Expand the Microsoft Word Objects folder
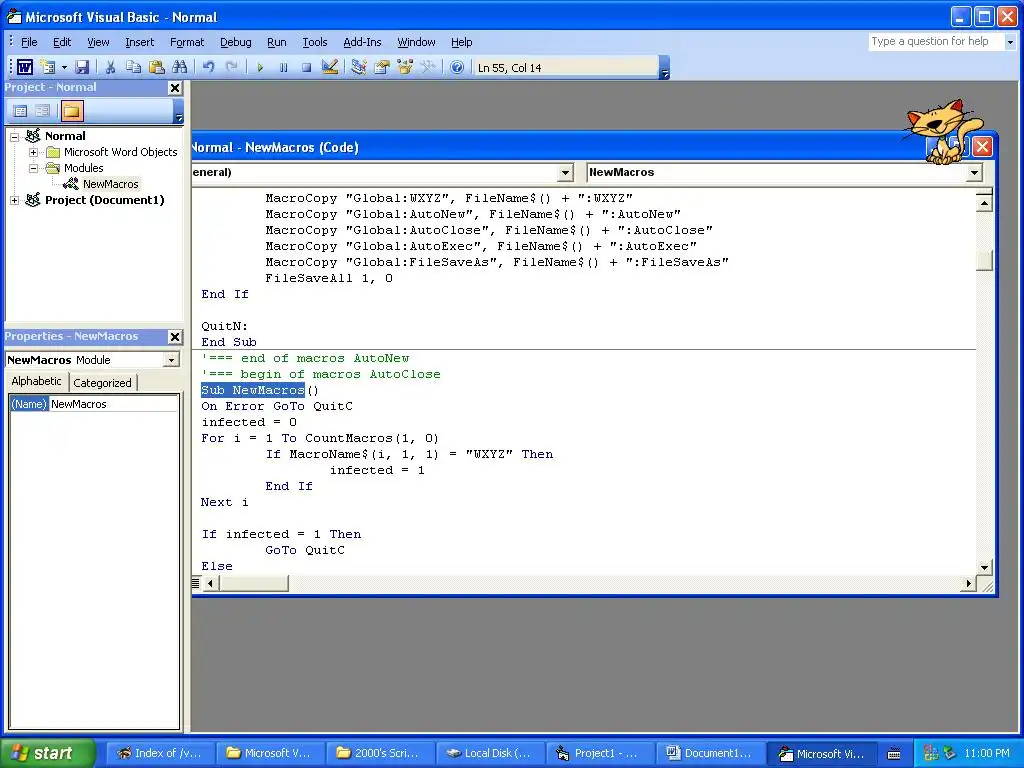Image resolution: width=1024 pixels, height=768 pixels. coord(33,152)
